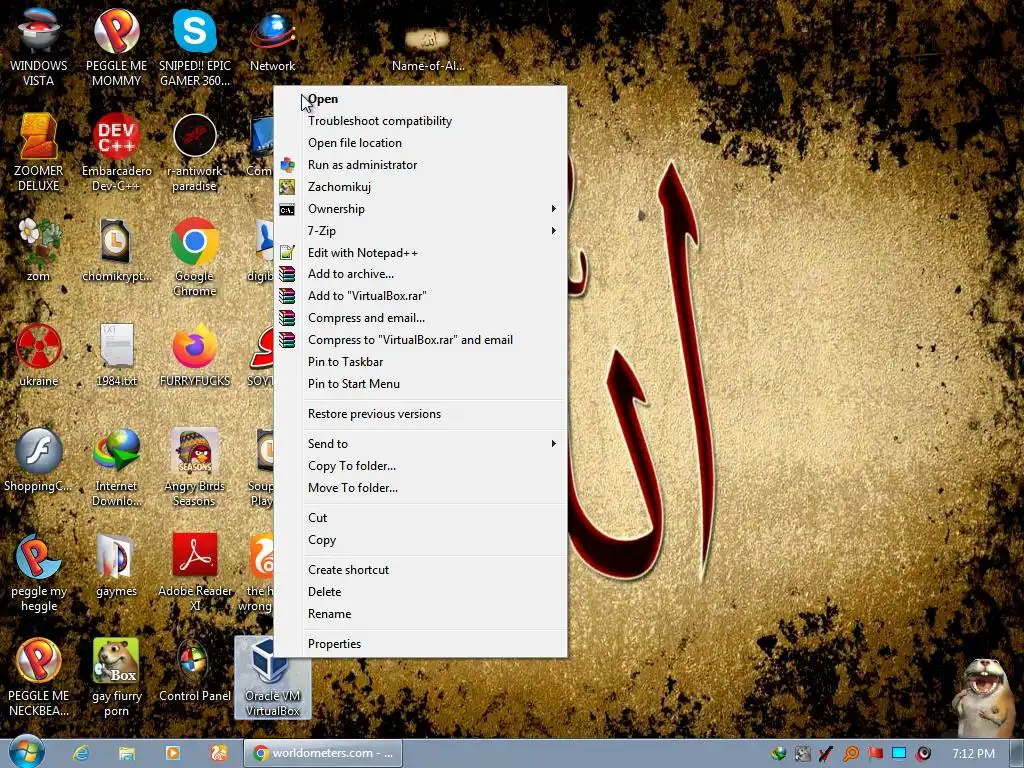Choose Zachomikuj in the context menu
Screen dimensions: 1024x768
421,187
